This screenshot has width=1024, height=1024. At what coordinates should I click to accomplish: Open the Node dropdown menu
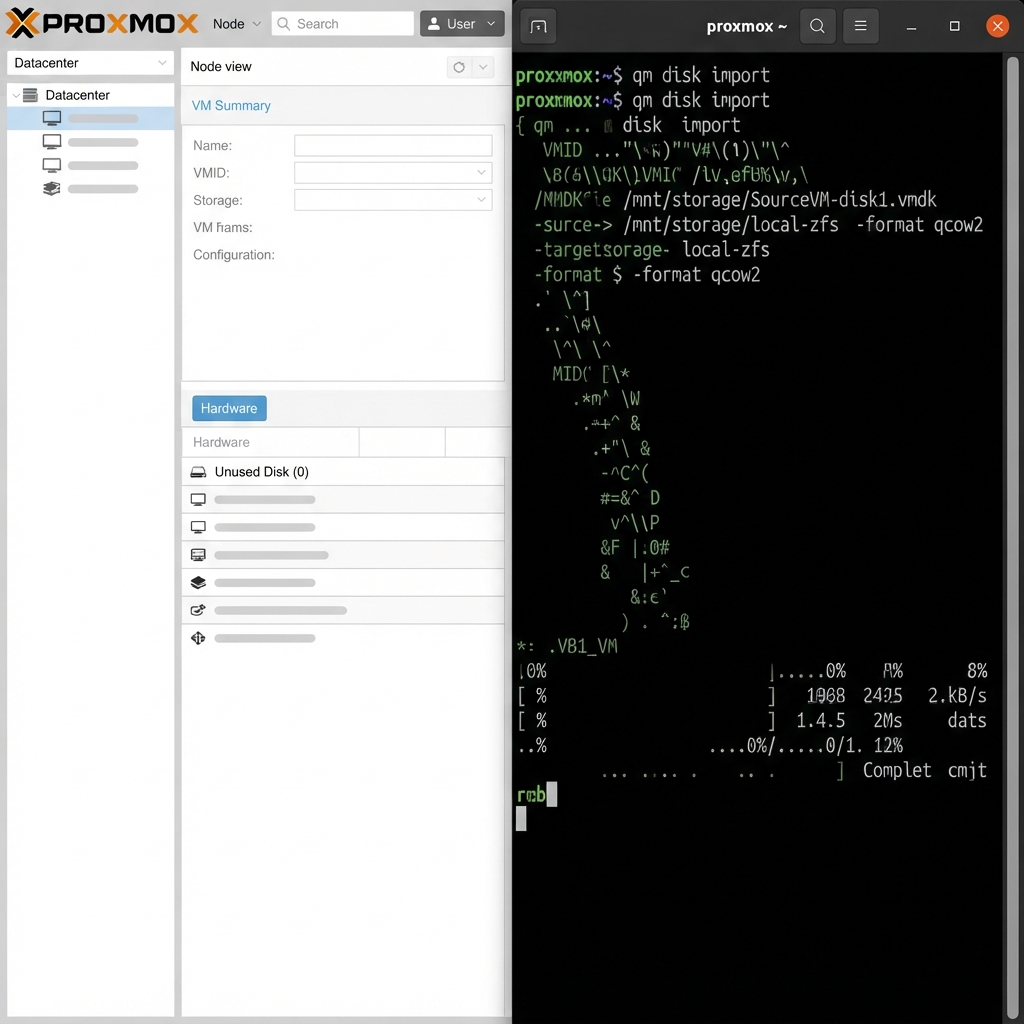(236, 24)
